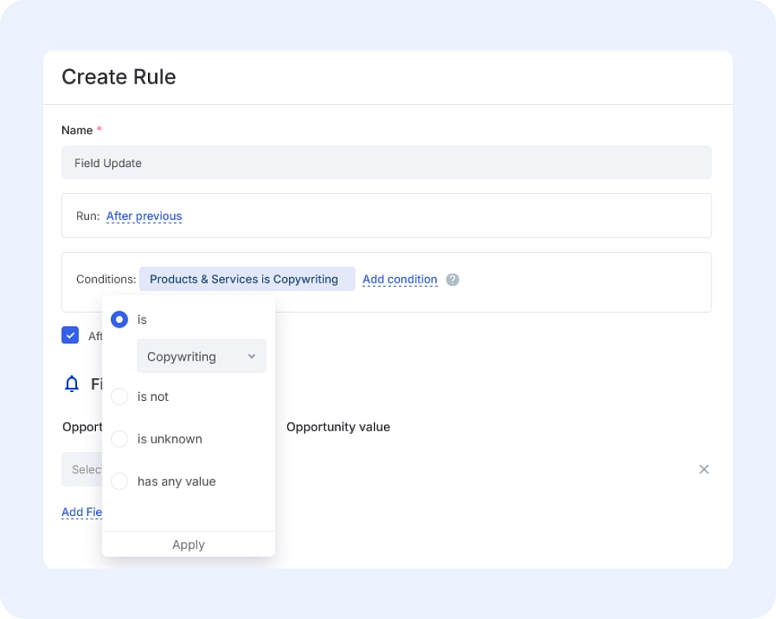Click the "Run:" label text
Screen dimensions: 776x619
click(x=88, y=216)
